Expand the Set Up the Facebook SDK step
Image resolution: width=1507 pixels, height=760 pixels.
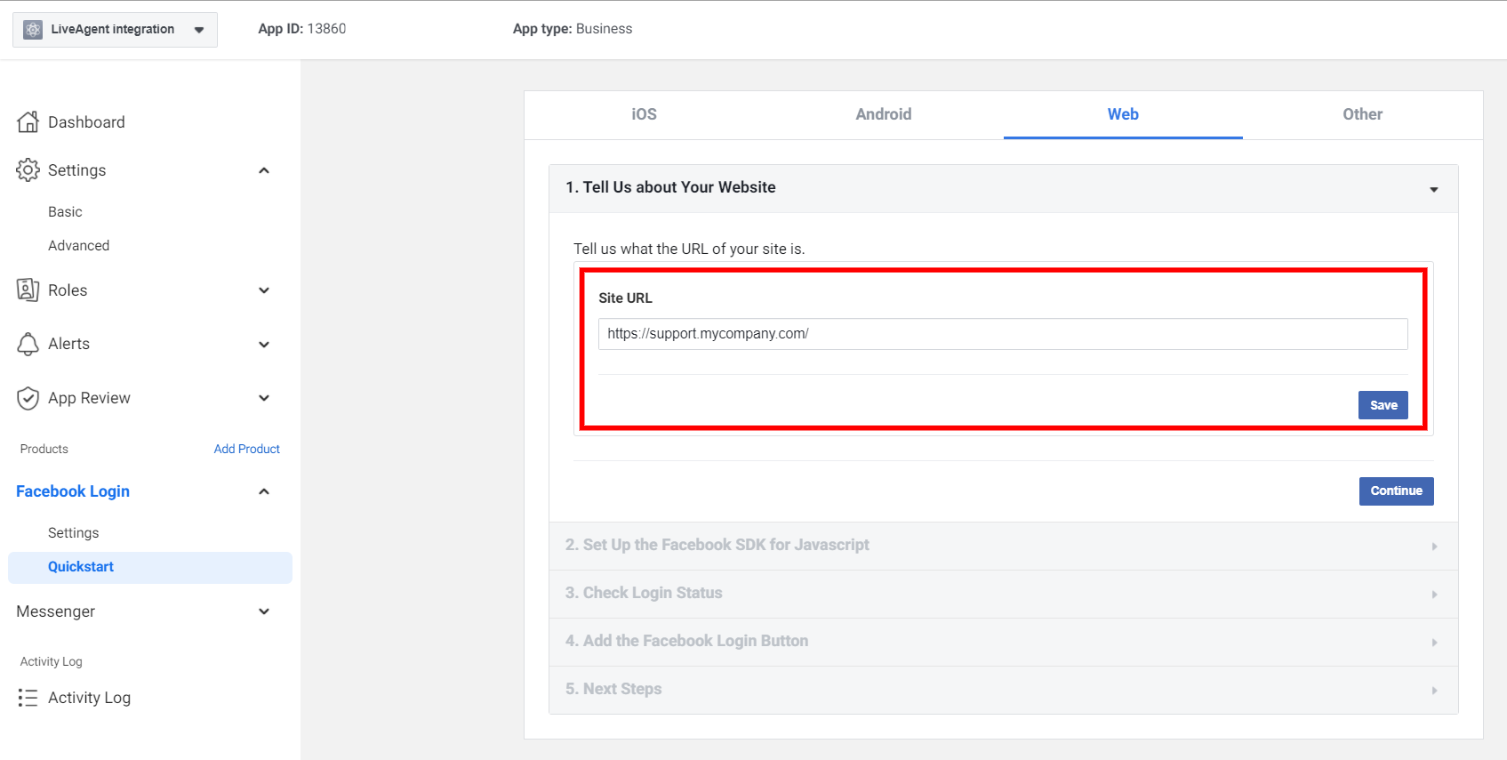point(1434,545)
